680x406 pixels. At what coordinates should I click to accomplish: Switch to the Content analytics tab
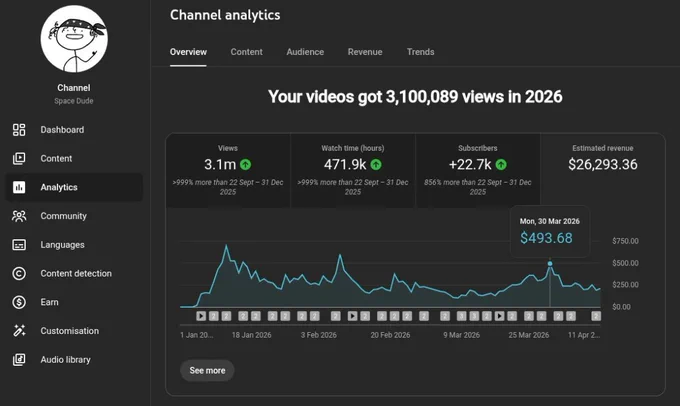click(x=246, y=52)
